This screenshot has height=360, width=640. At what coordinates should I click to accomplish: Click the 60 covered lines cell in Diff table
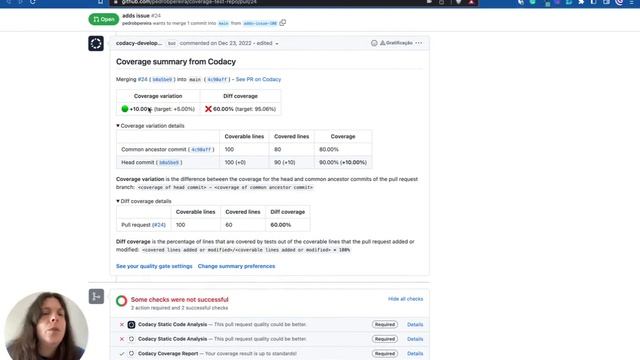[243, 225]
